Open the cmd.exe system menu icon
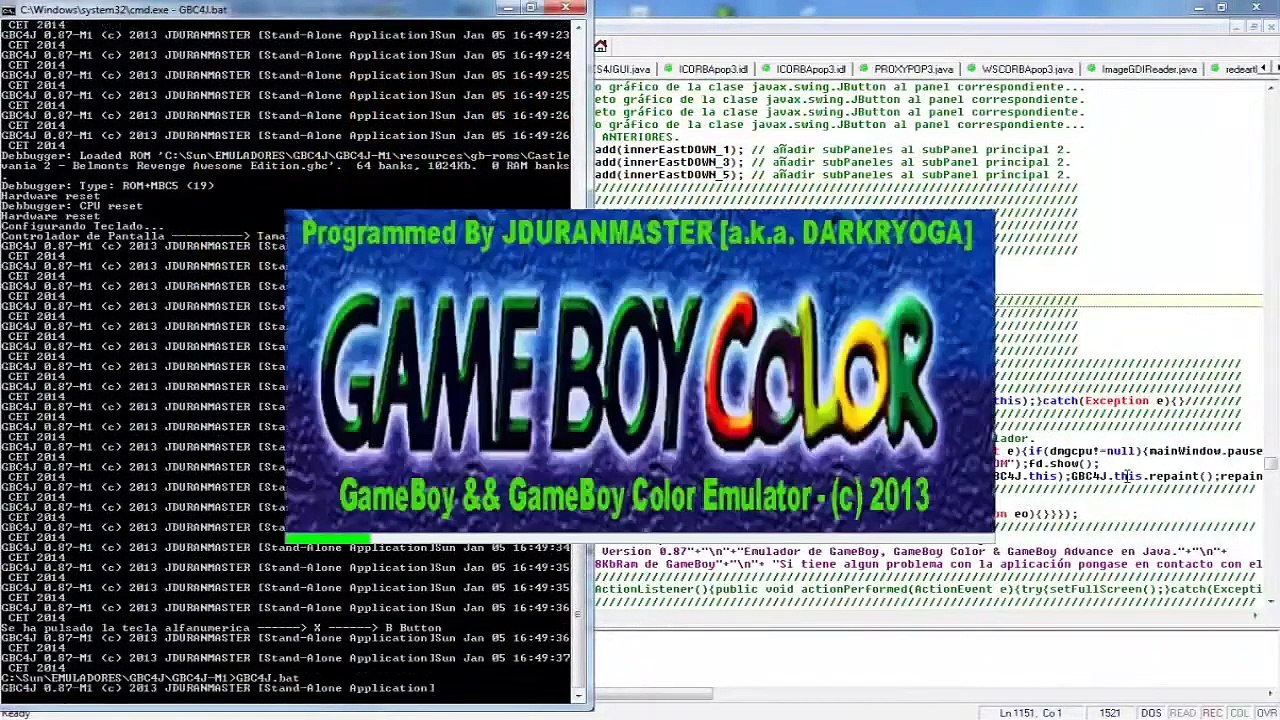Viewport: 1280px width, 720px height. [x=9, y=8]
